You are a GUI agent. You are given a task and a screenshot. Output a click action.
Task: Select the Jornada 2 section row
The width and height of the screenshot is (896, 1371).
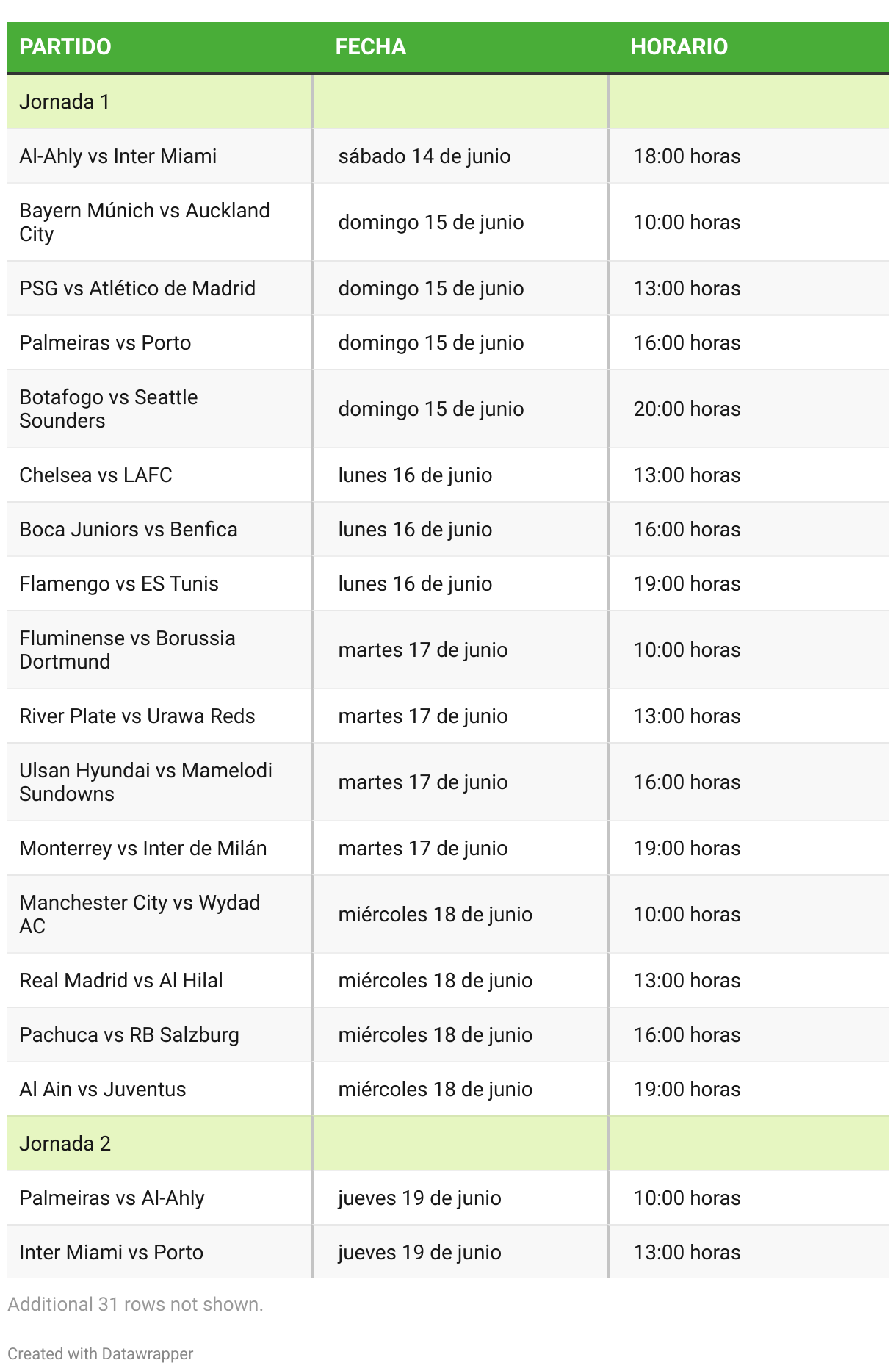pos(448,1143)
